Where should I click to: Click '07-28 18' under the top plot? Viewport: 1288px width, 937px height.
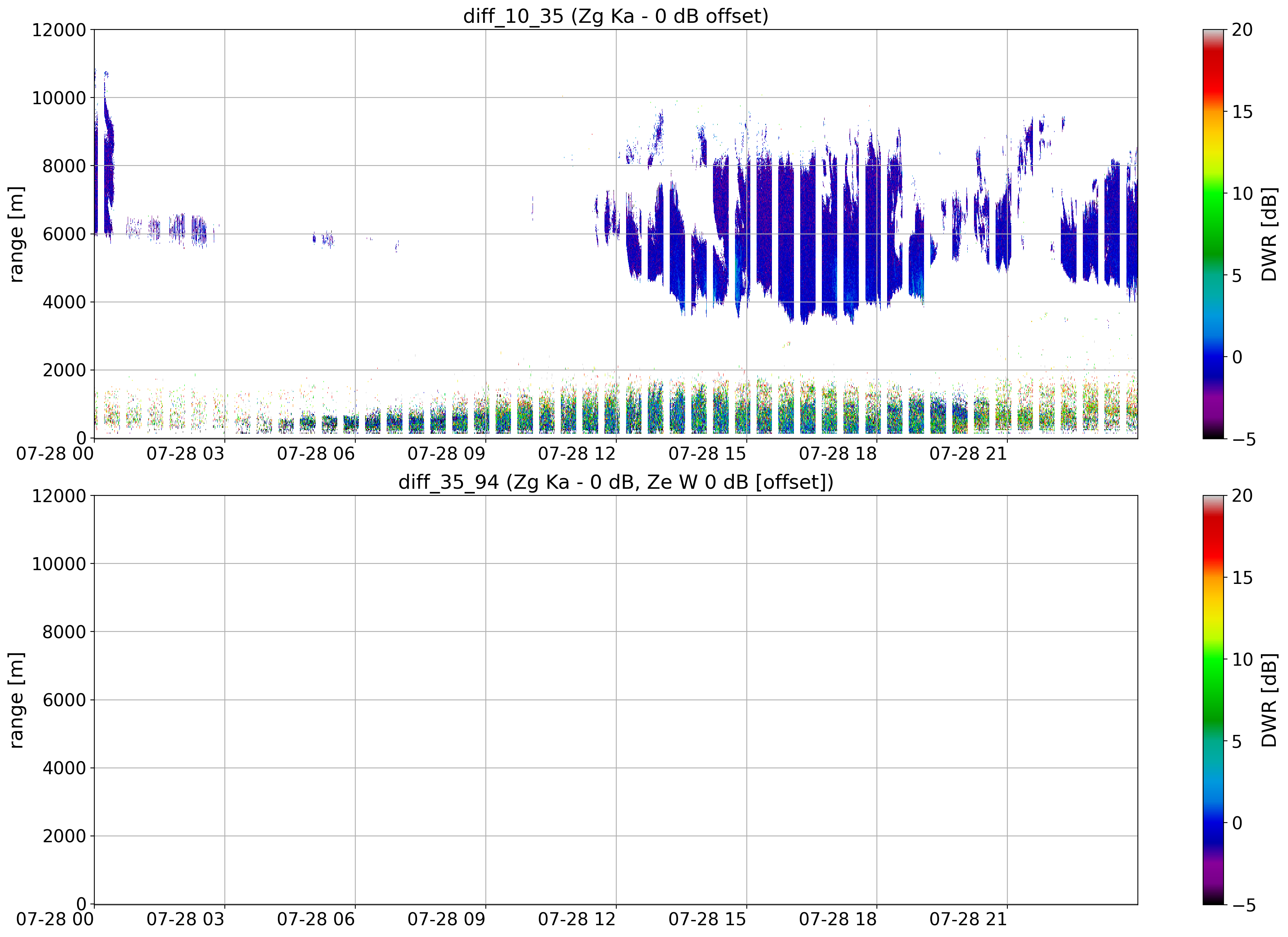point(838,453)
